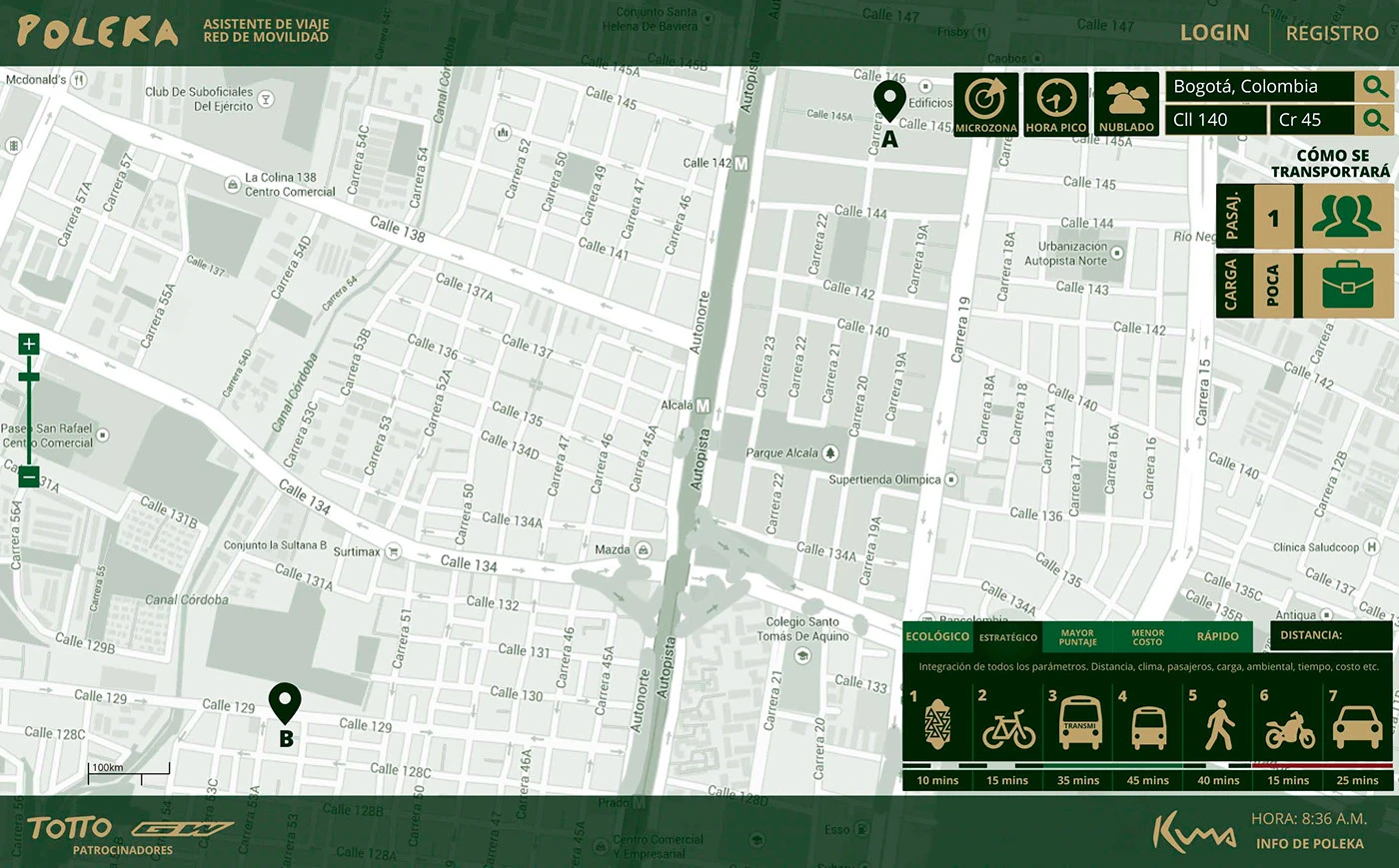Screen dimensions: 1399x868
Task: Zoom in with the map plus button
Action: pyautogui.click(x=29, y=344)
